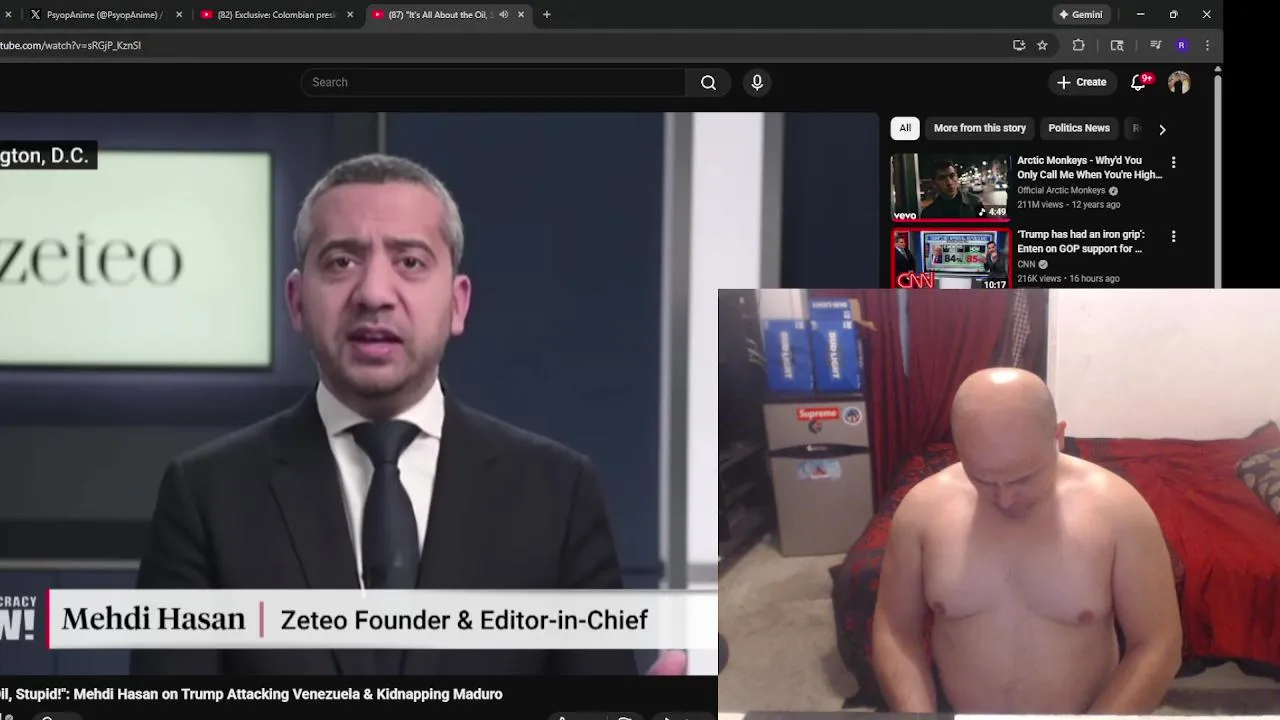Close the It's All About the Oil tab
Image resolution: width=1280 pixels, height=720 pixels.
tap(521, 14)
